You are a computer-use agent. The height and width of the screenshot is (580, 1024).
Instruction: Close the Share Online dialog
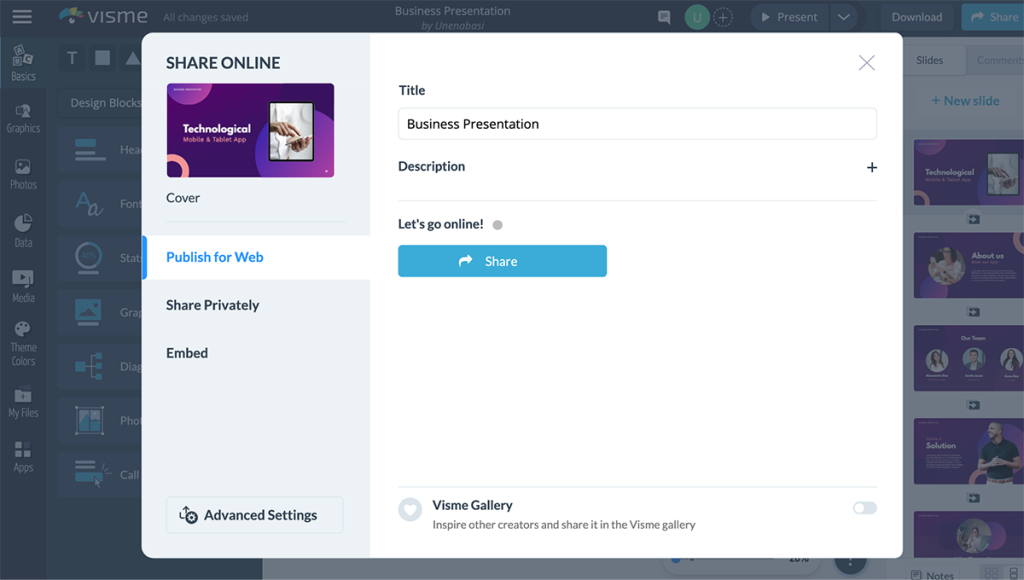866,63
